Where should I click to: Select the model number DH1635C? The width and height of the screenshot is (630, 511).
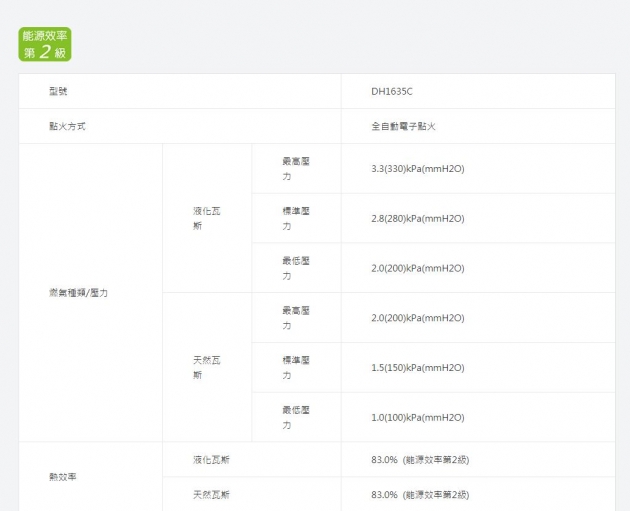(391, 91)
